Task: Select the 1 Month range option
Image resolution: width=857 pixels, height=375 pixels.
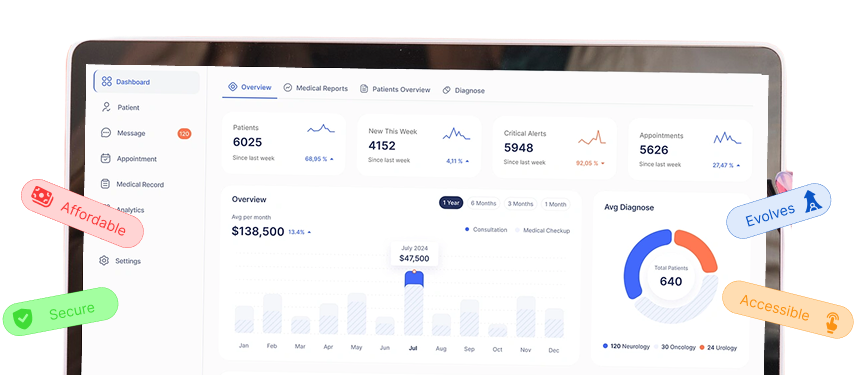Action: pyautogui.click(x=555, y=204)
